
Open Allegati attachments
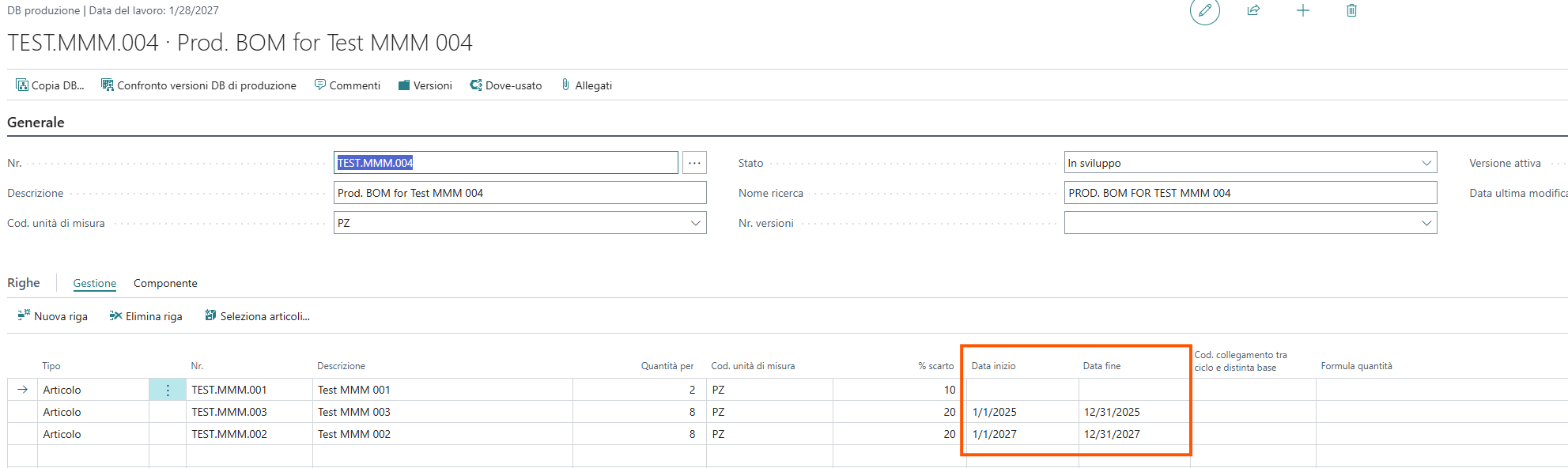pos(587,85)
